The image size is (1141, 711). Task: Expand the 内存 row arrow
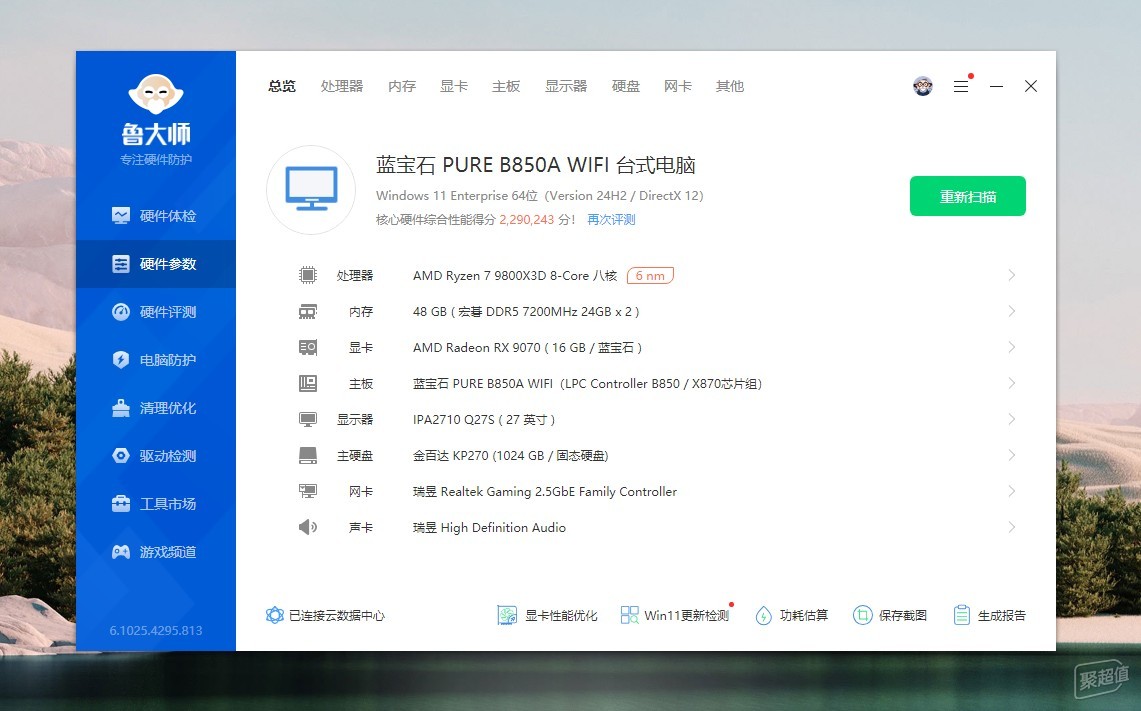click(x=1011, y=311)
